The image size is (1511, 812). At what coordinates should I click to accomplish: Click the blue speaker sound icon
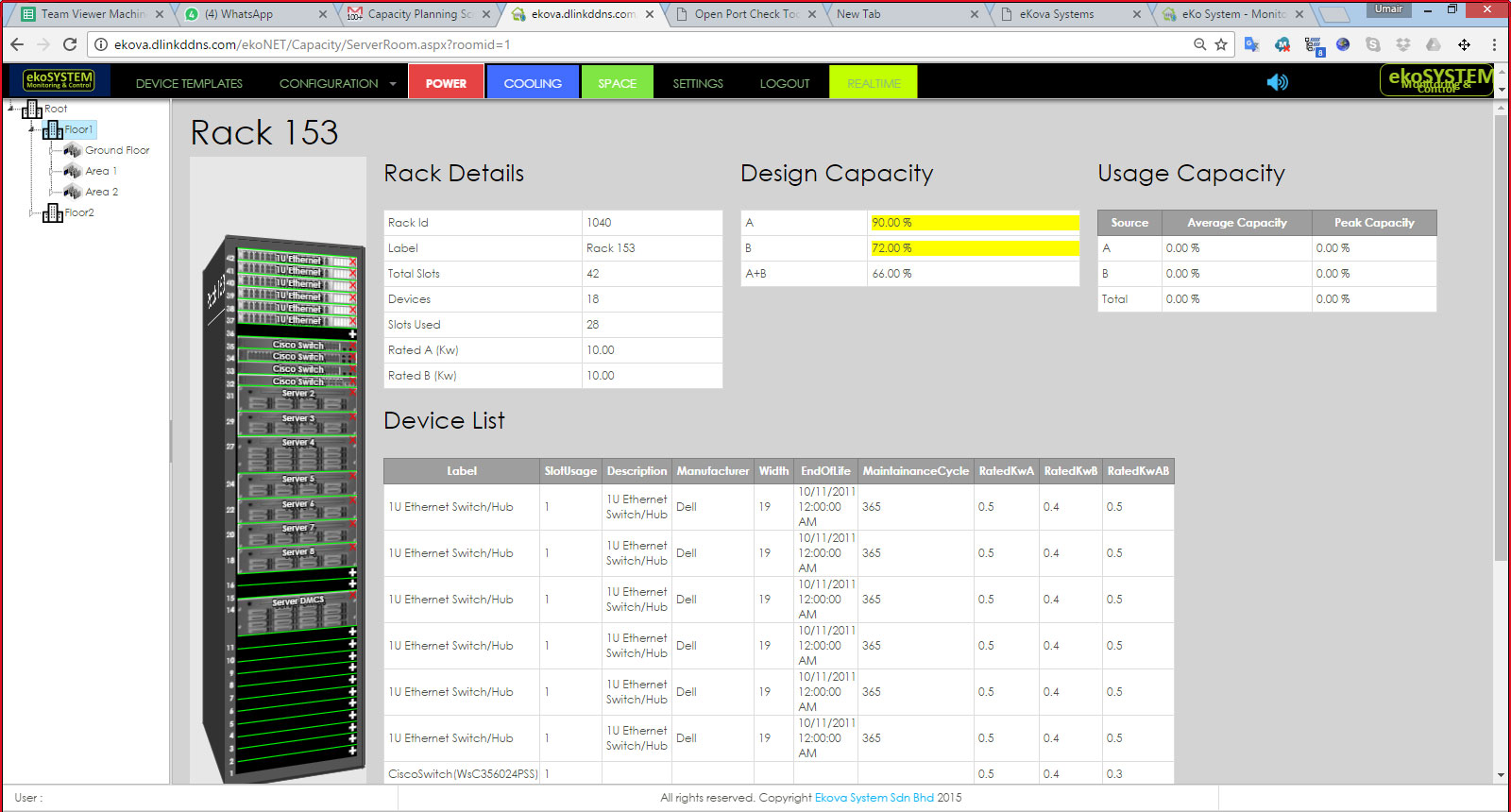(x=1277, y=82)
